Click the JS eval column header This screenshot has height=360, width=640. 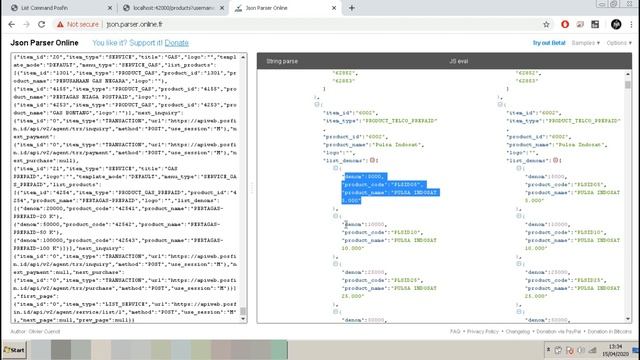(x=458, y=61)
